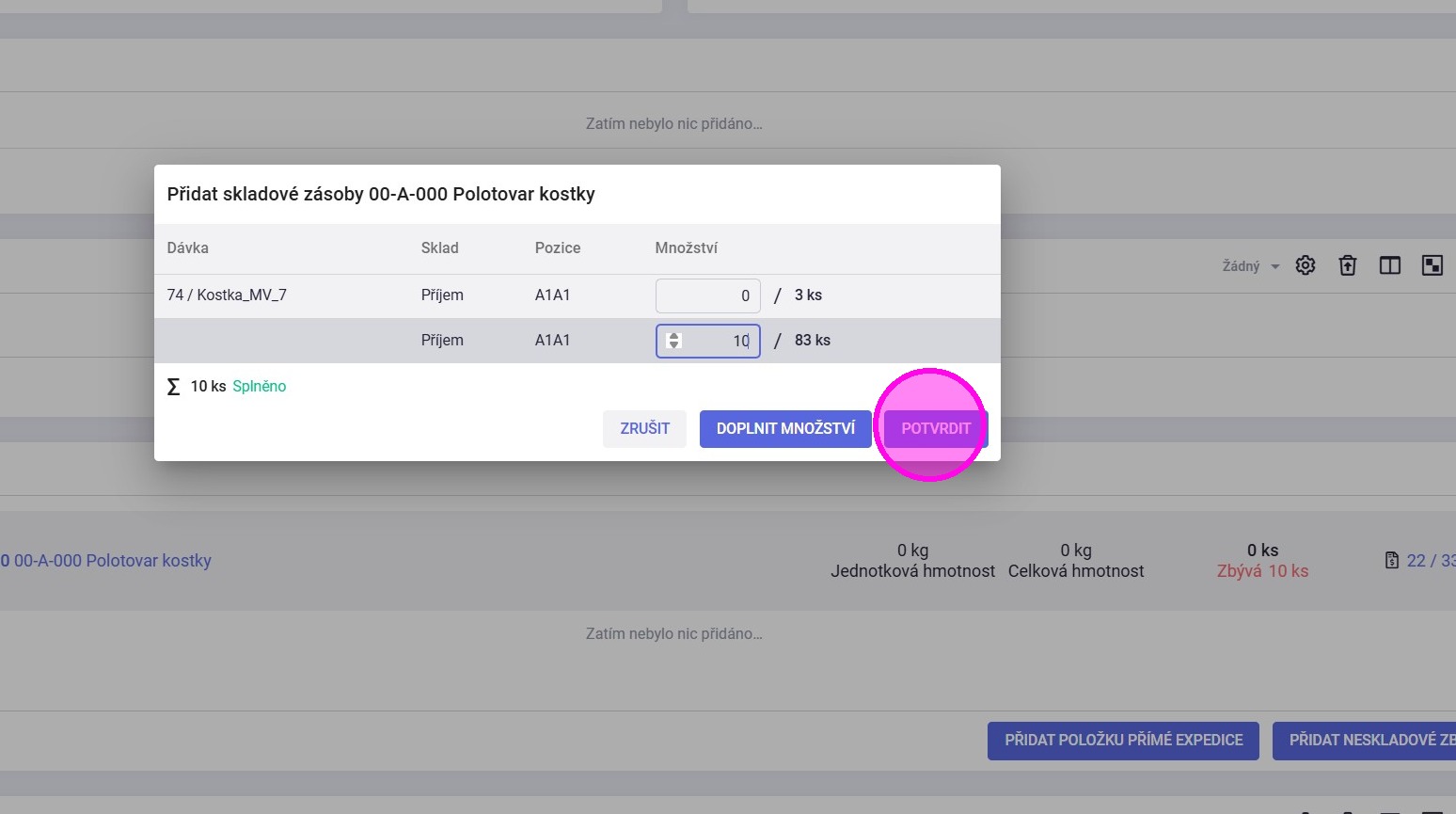
Task: Open the settings gear icon
Action: tap(1305, 265)
